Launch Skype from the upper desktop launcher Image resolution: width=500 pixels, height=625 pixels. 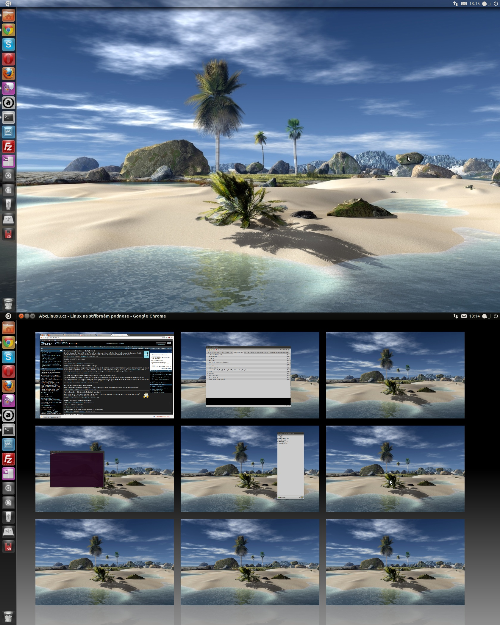pos(8,44)
